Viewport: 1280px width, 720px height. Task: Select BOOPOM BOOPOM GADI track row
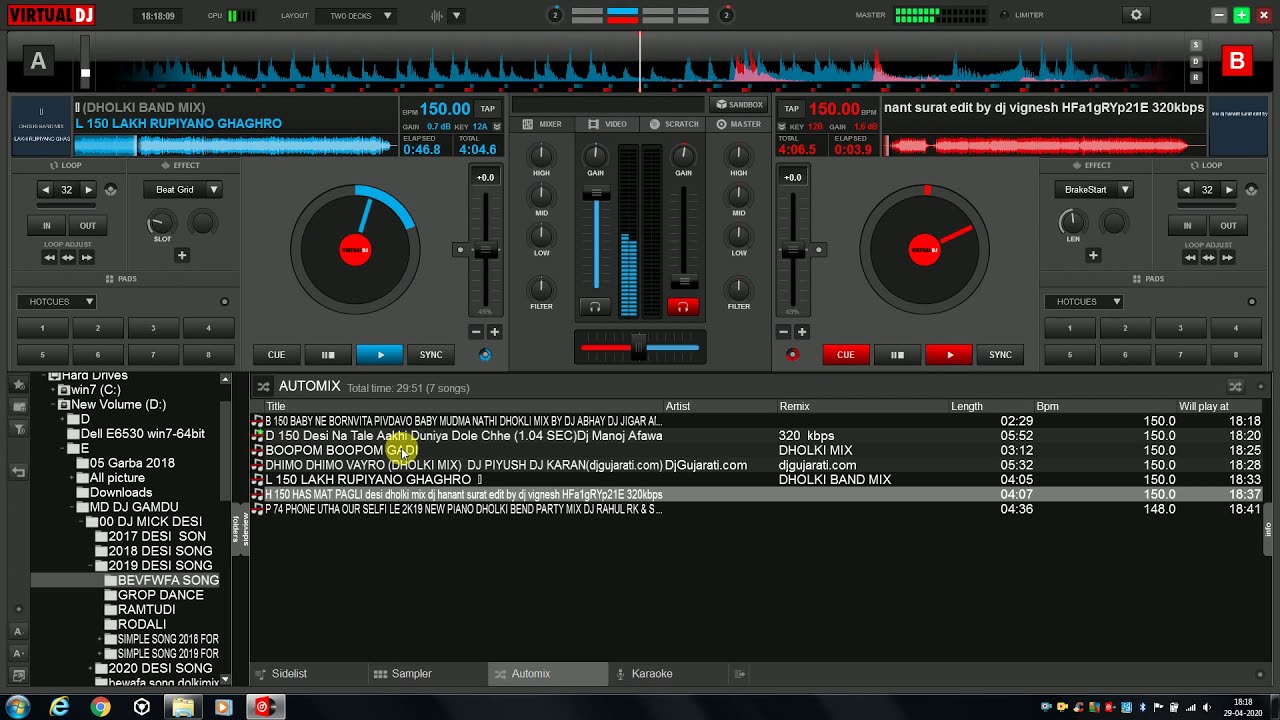(x=757, y=451)
